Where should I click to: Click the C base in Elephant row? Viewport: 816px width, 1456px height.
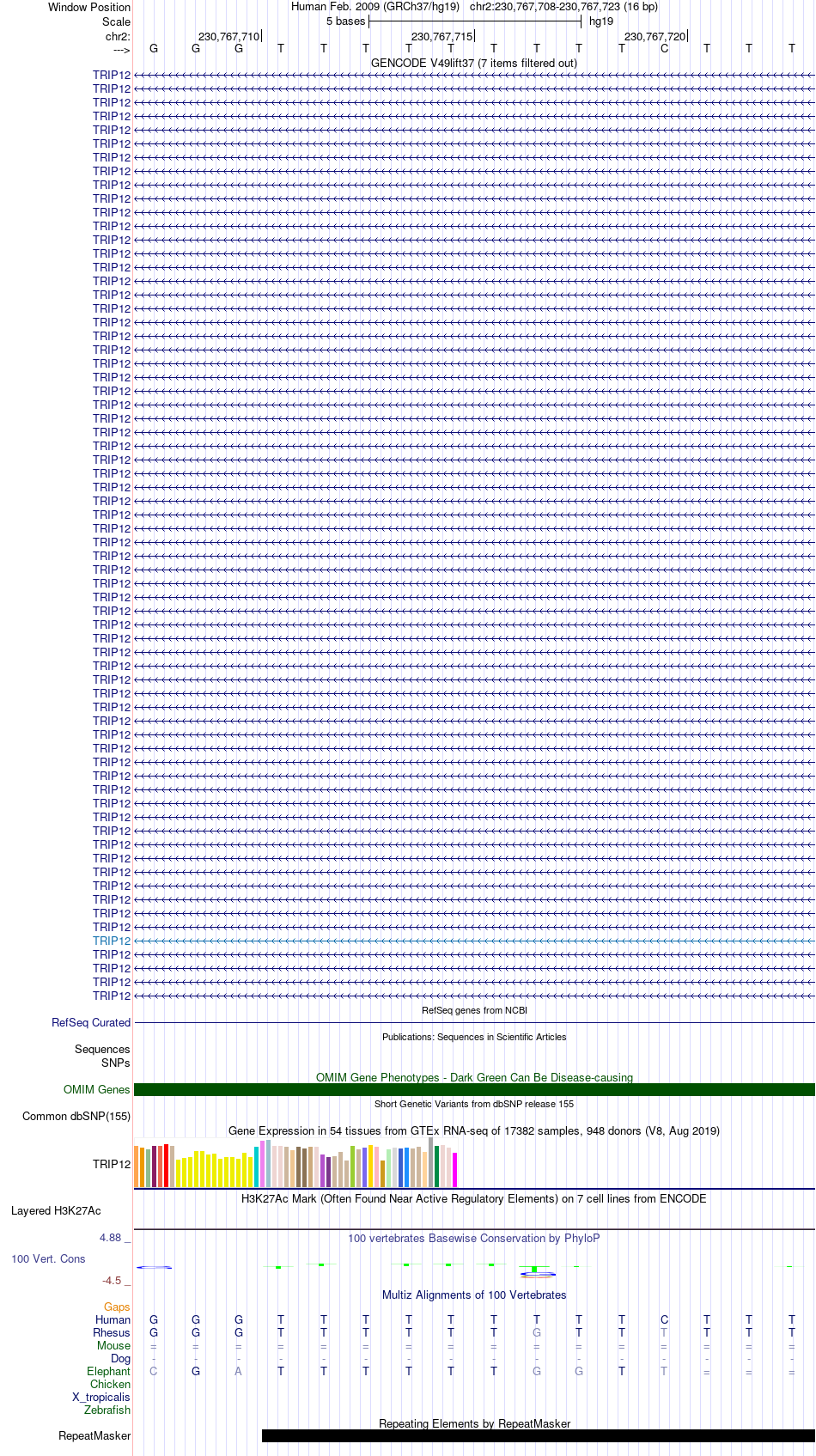[153, 1372]
